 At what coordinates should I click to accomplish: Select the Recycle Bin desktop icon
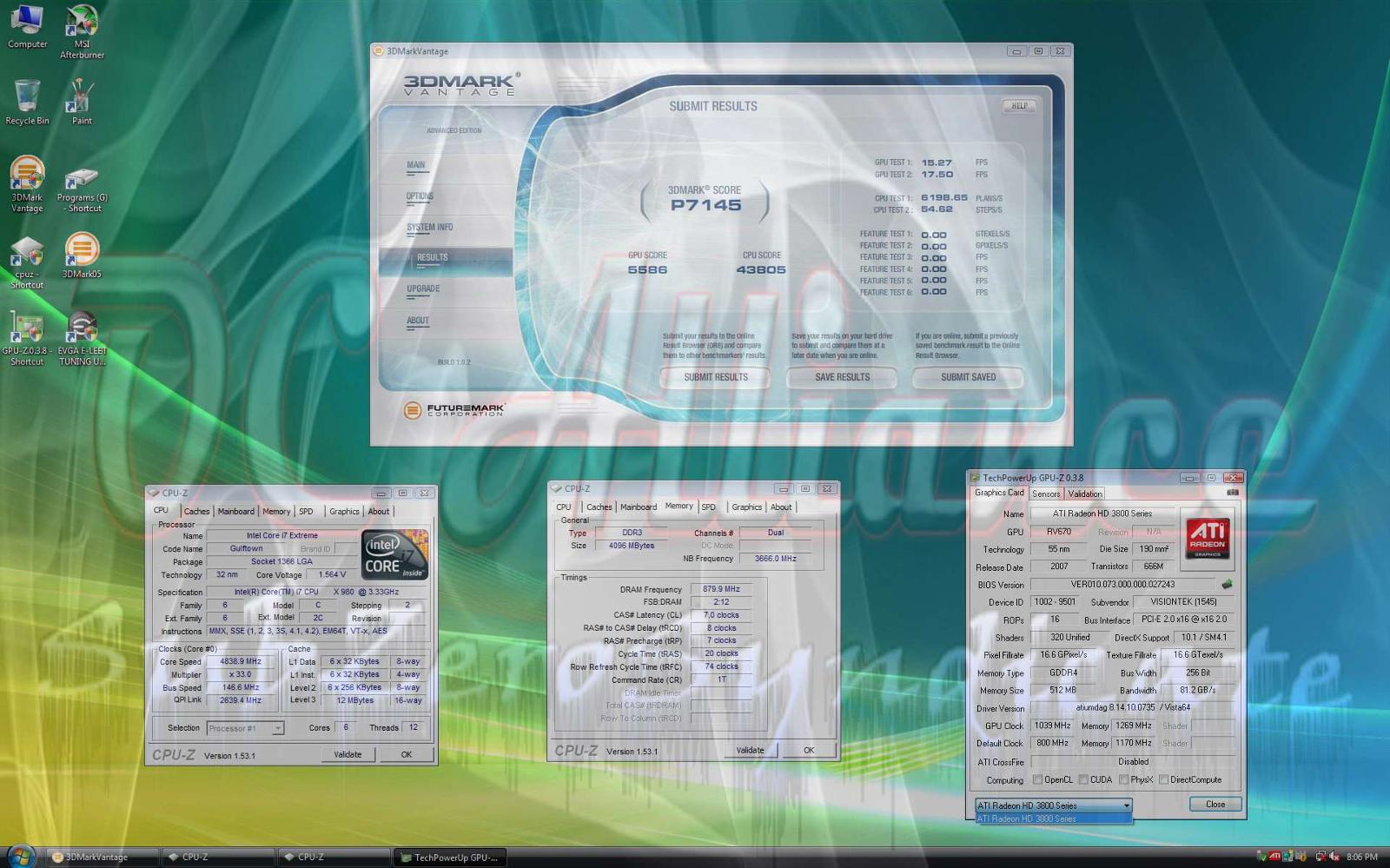[27, 102]
